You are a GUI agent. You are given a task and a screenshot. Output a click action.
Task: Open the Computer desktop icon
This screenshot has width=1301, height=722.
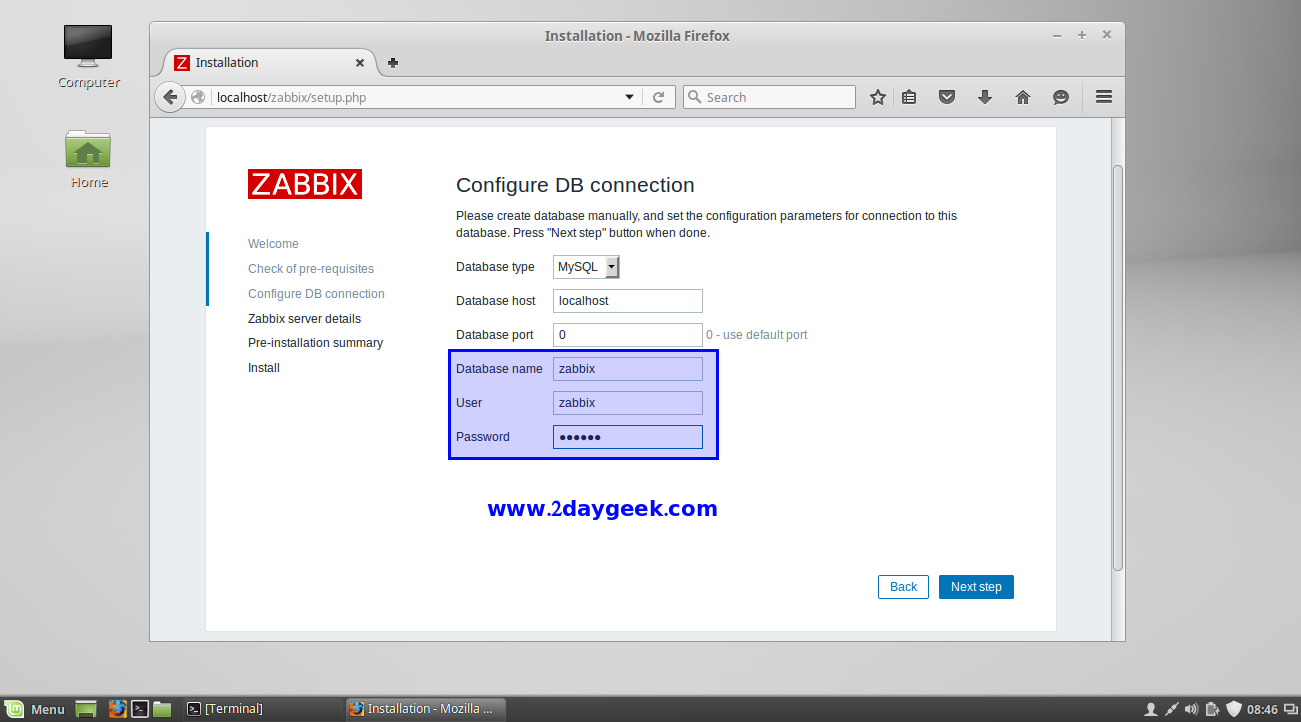click(88, 57)
